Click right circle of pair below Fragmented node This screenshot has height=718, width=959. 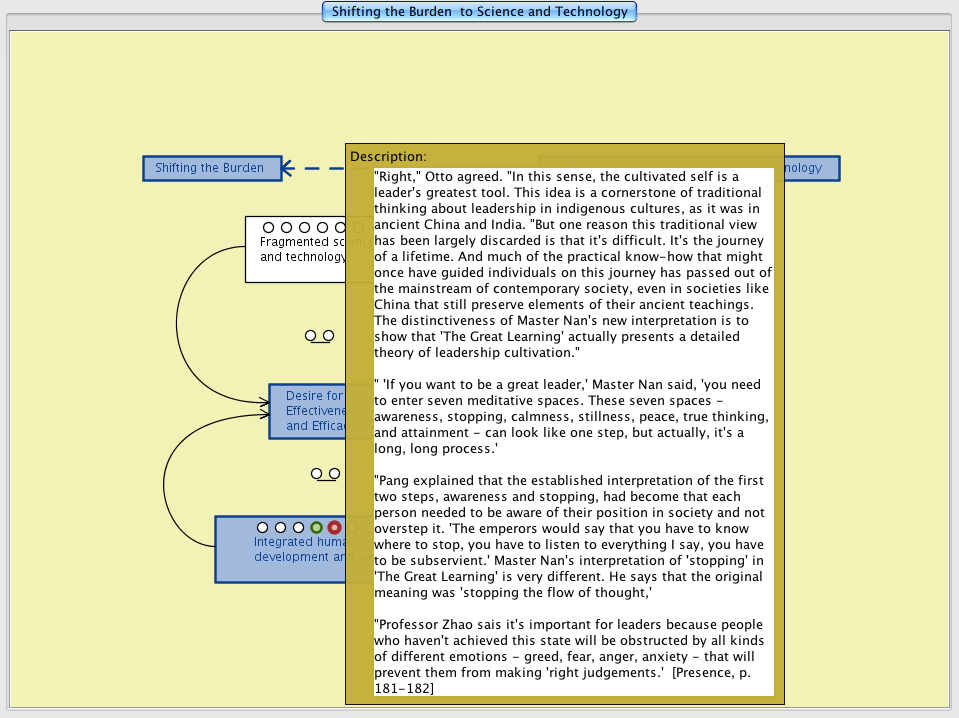click(328, 336)
